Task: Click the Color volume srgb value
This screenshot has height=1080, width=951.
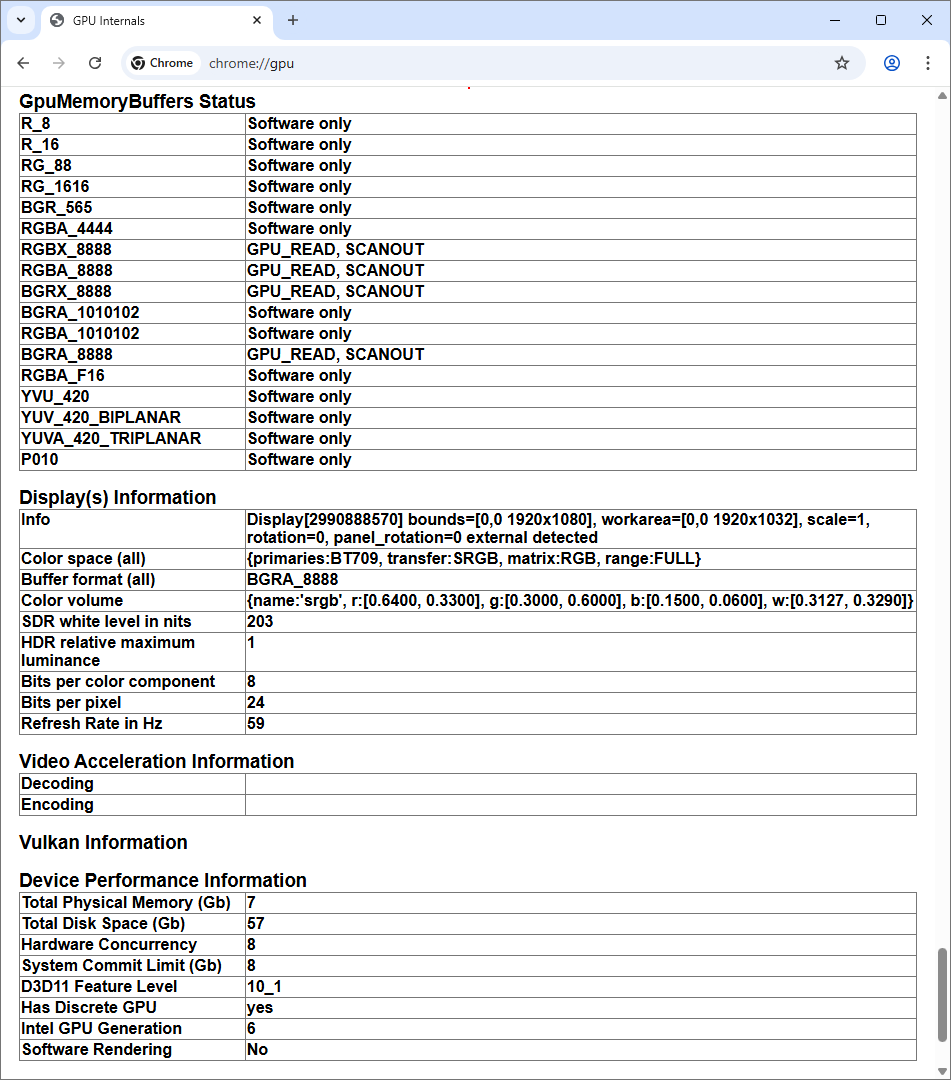Action: coord(580,601)
